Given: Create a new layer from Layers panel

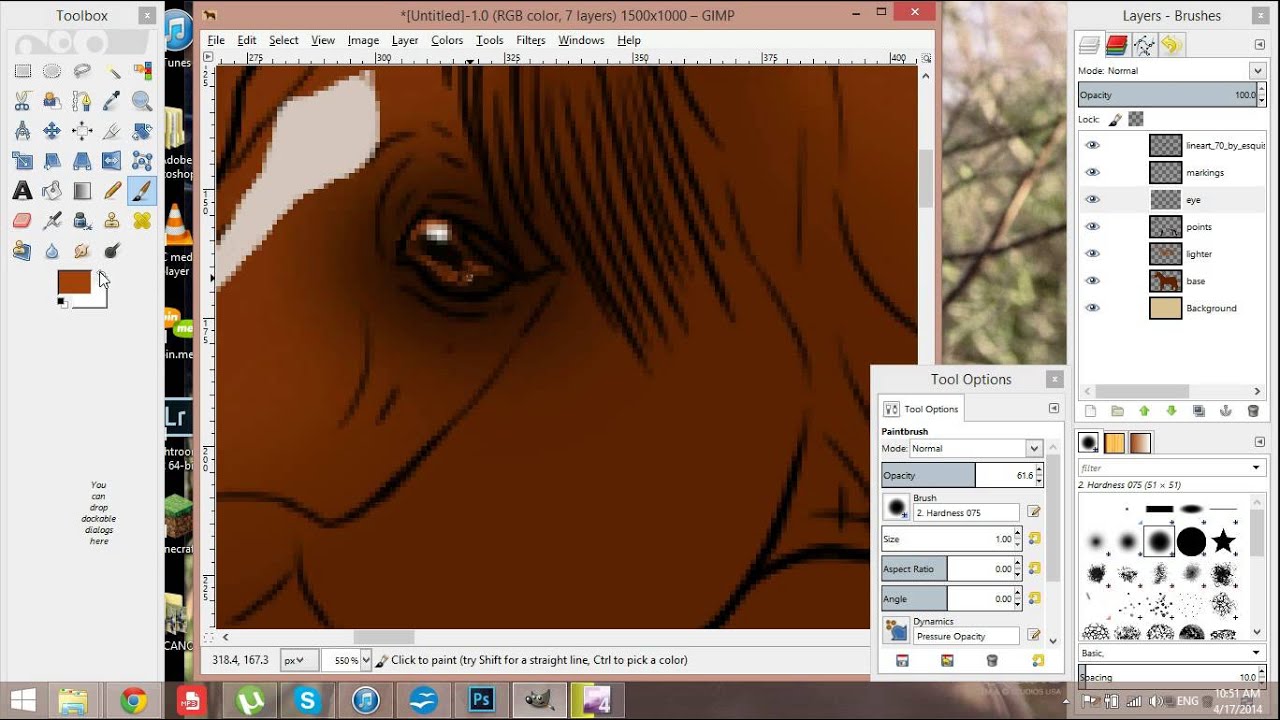Looking at the screenshot, I should [1090, 411].
